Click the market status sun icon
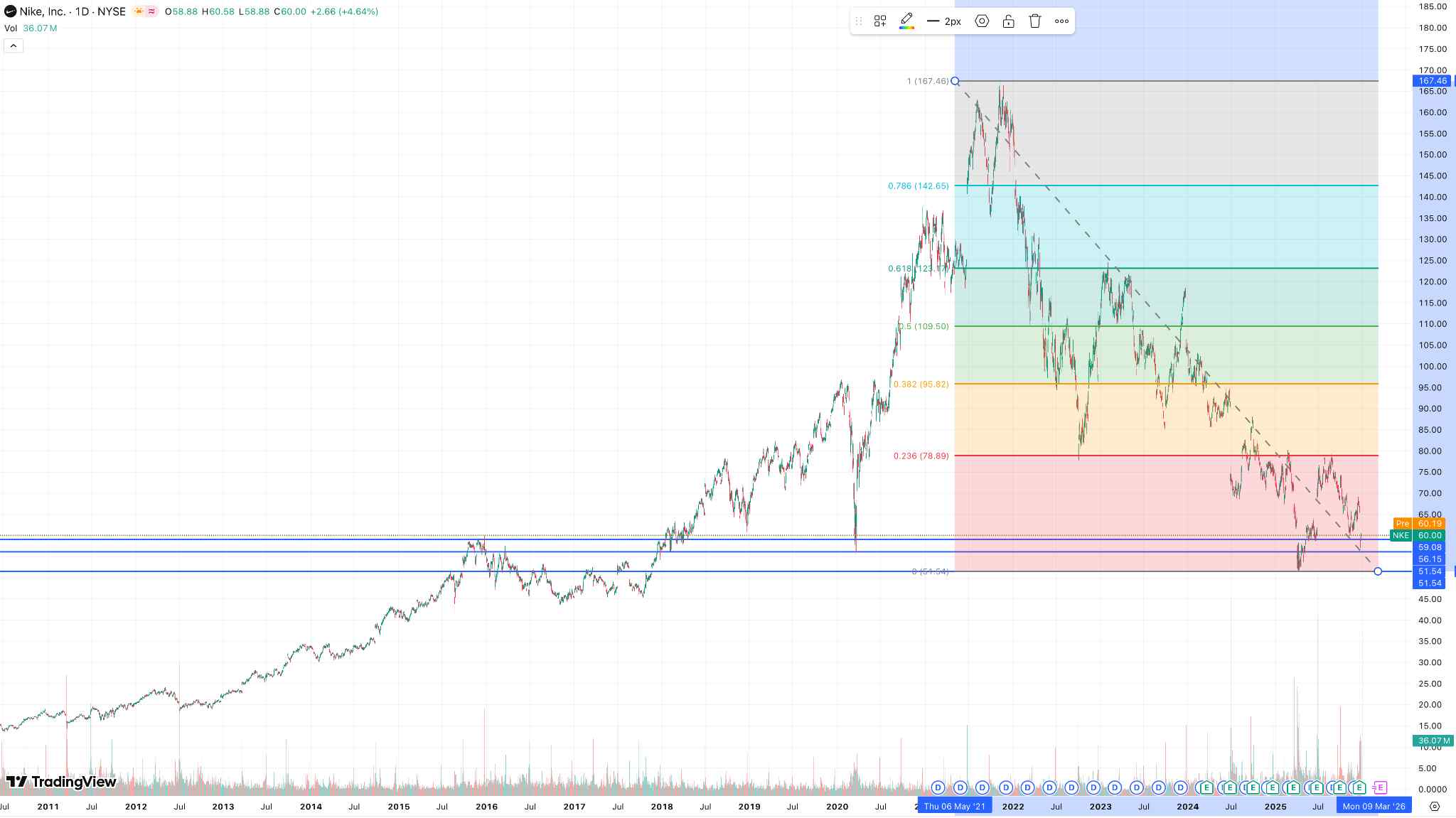Viewport: 1456px width, 818px height. coord(139,11)
